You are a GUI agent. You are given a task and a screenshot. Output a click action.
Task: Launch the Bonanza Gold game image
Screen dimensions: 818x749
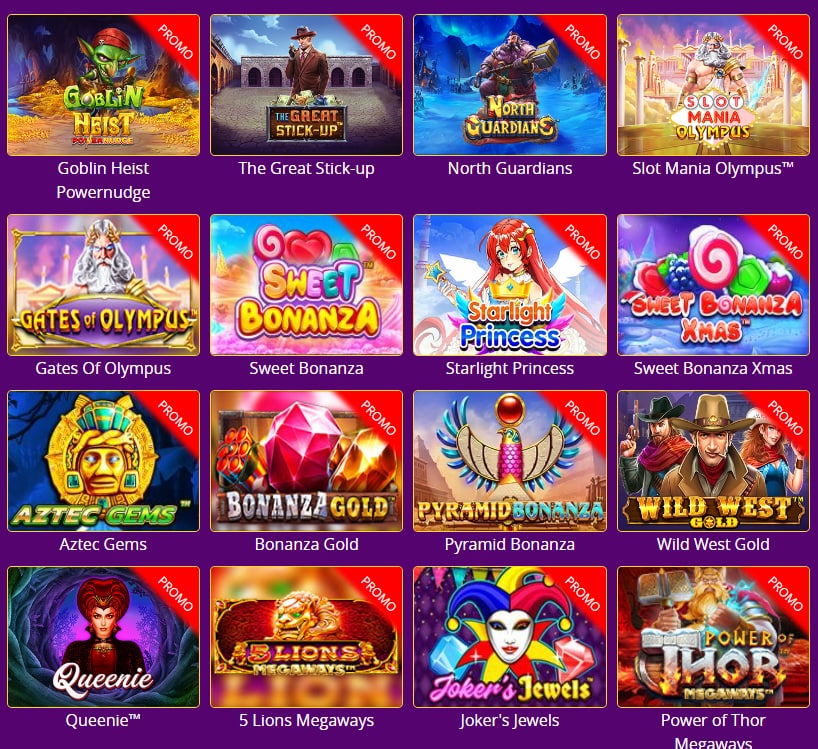[x=306, y=461]
